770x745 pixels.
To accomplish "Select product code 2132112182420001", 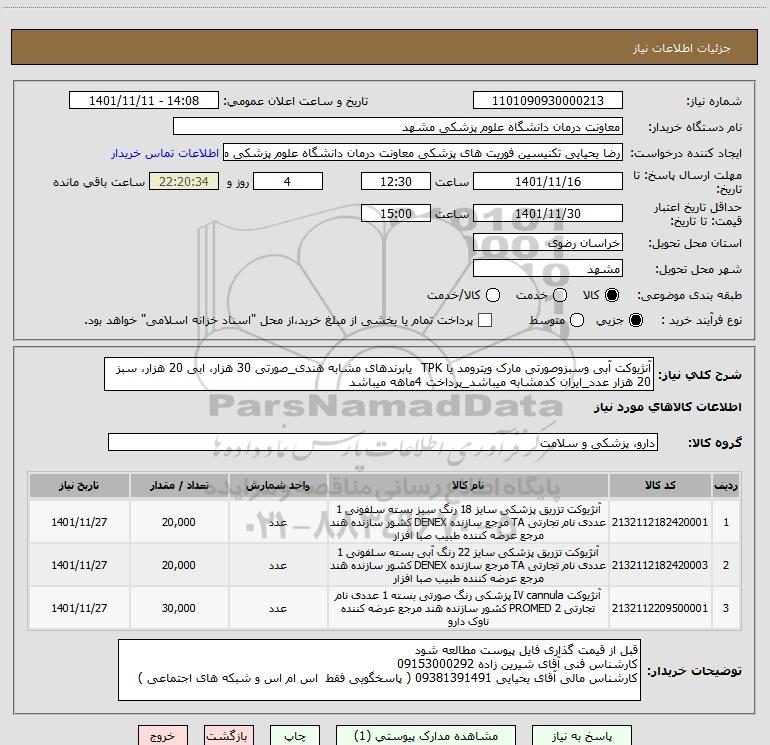I will tap(660, 522).
